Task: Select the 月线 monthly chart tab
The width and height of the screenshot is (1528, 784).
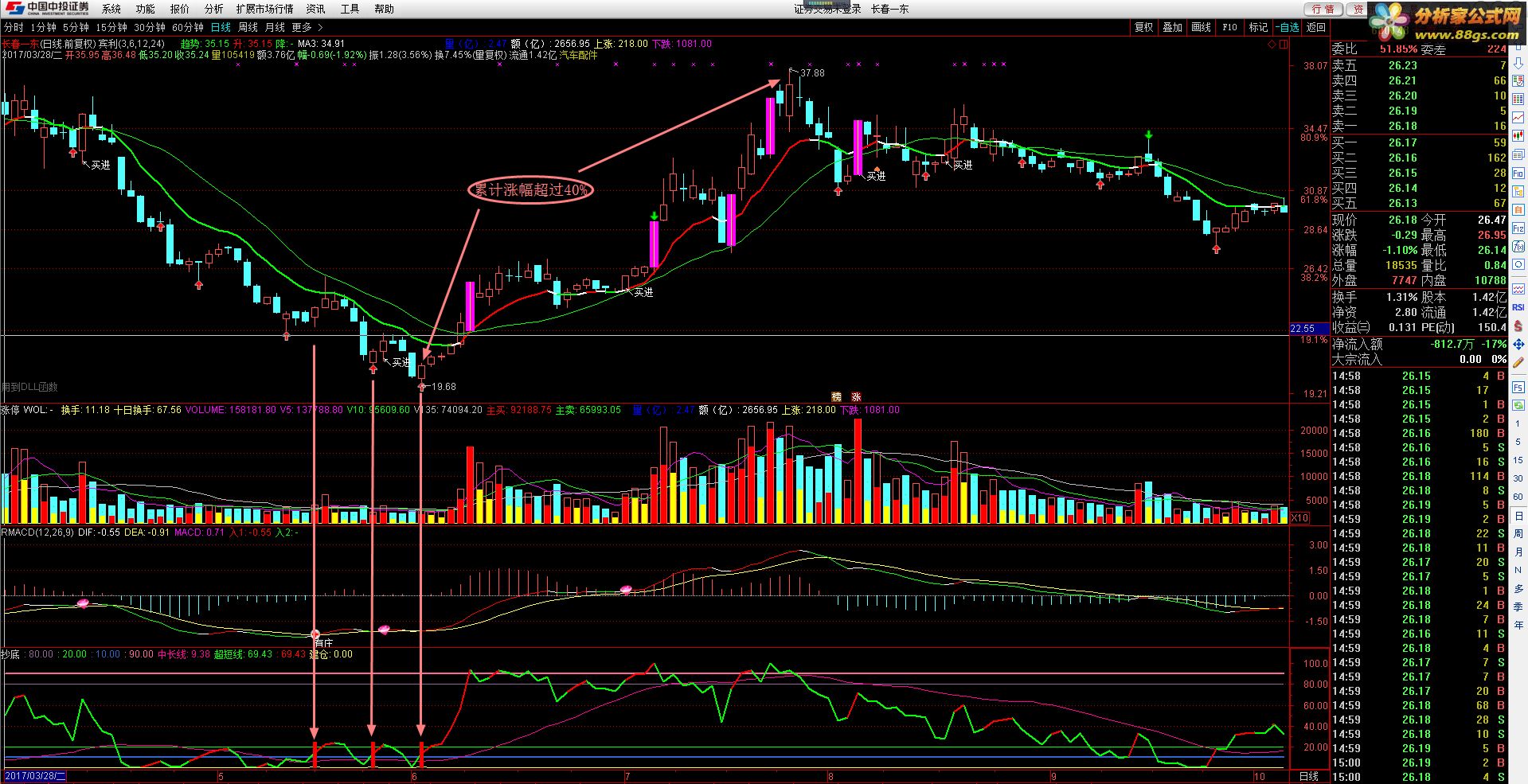Action: pyautogui.click(x=275, y=27)
